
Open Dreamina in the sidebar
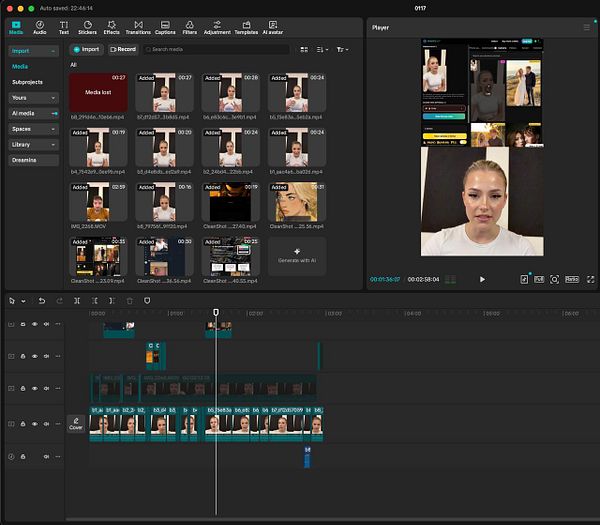[x=33, y=160]
